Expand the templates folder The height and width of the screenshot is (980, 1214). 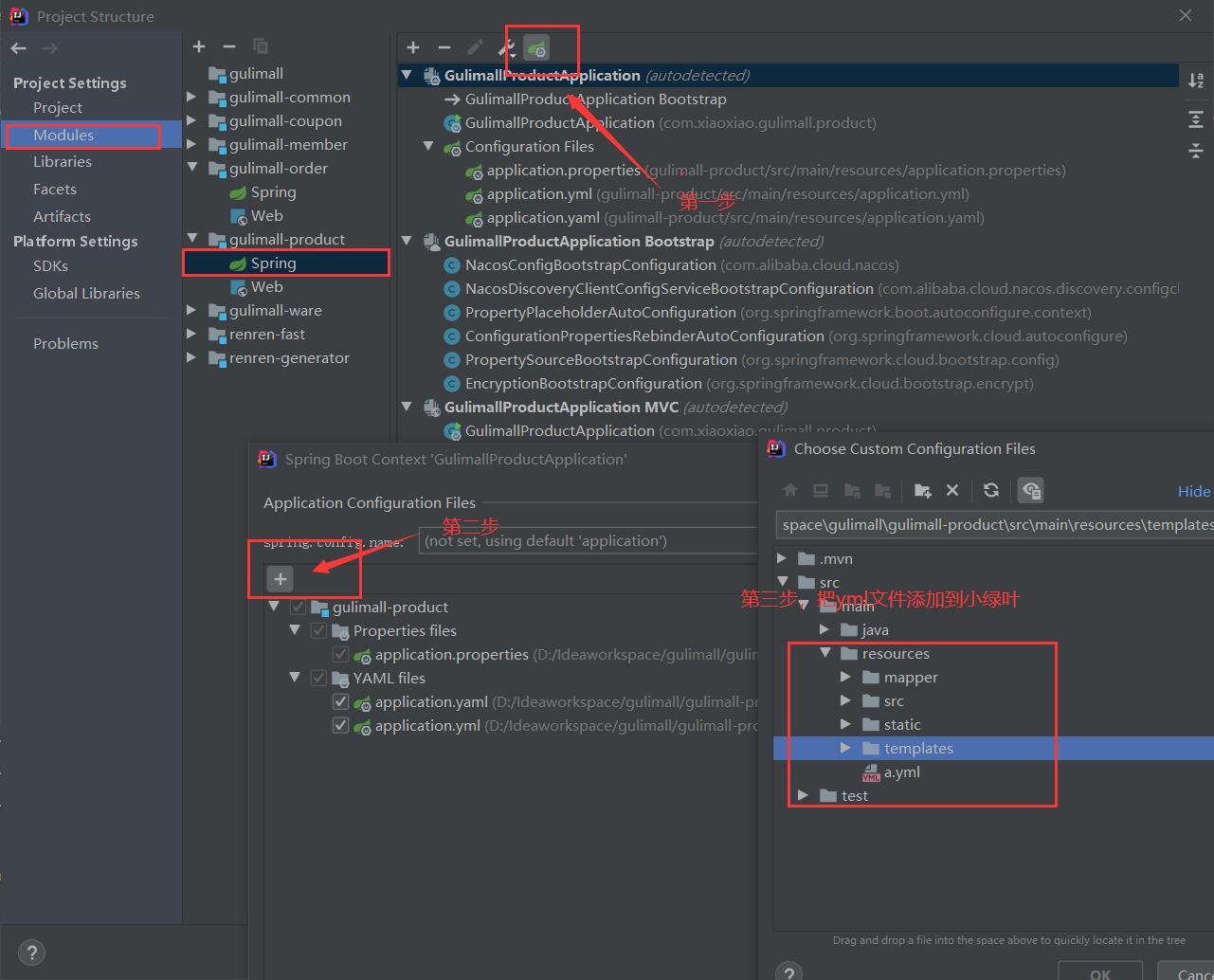click(x=845, y=748)
